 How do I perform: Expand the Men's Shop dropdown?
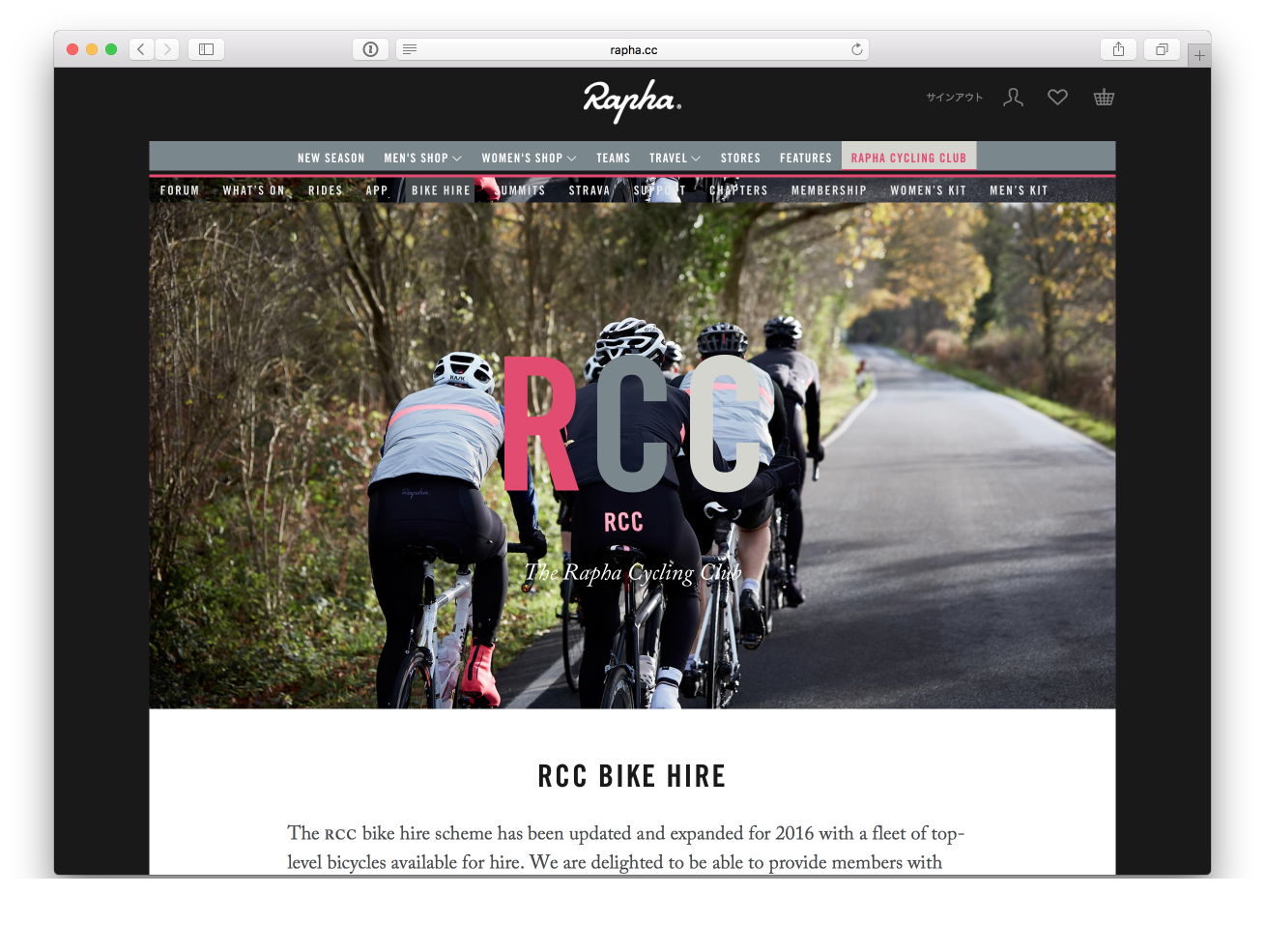click(x=422, y=158)
